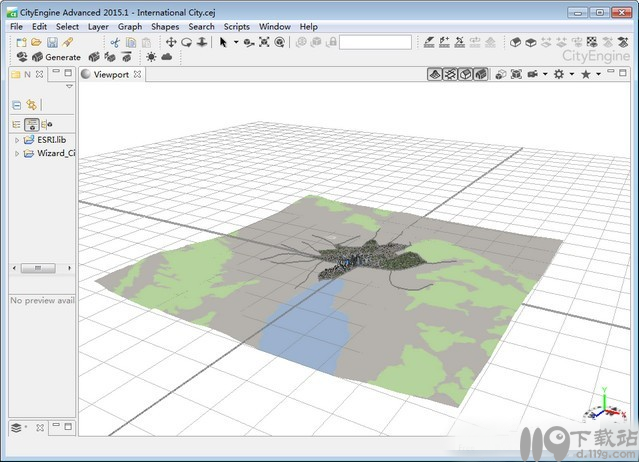Click the ruler measure tool icon
639x462 pixels.
(x=68, y=42)
